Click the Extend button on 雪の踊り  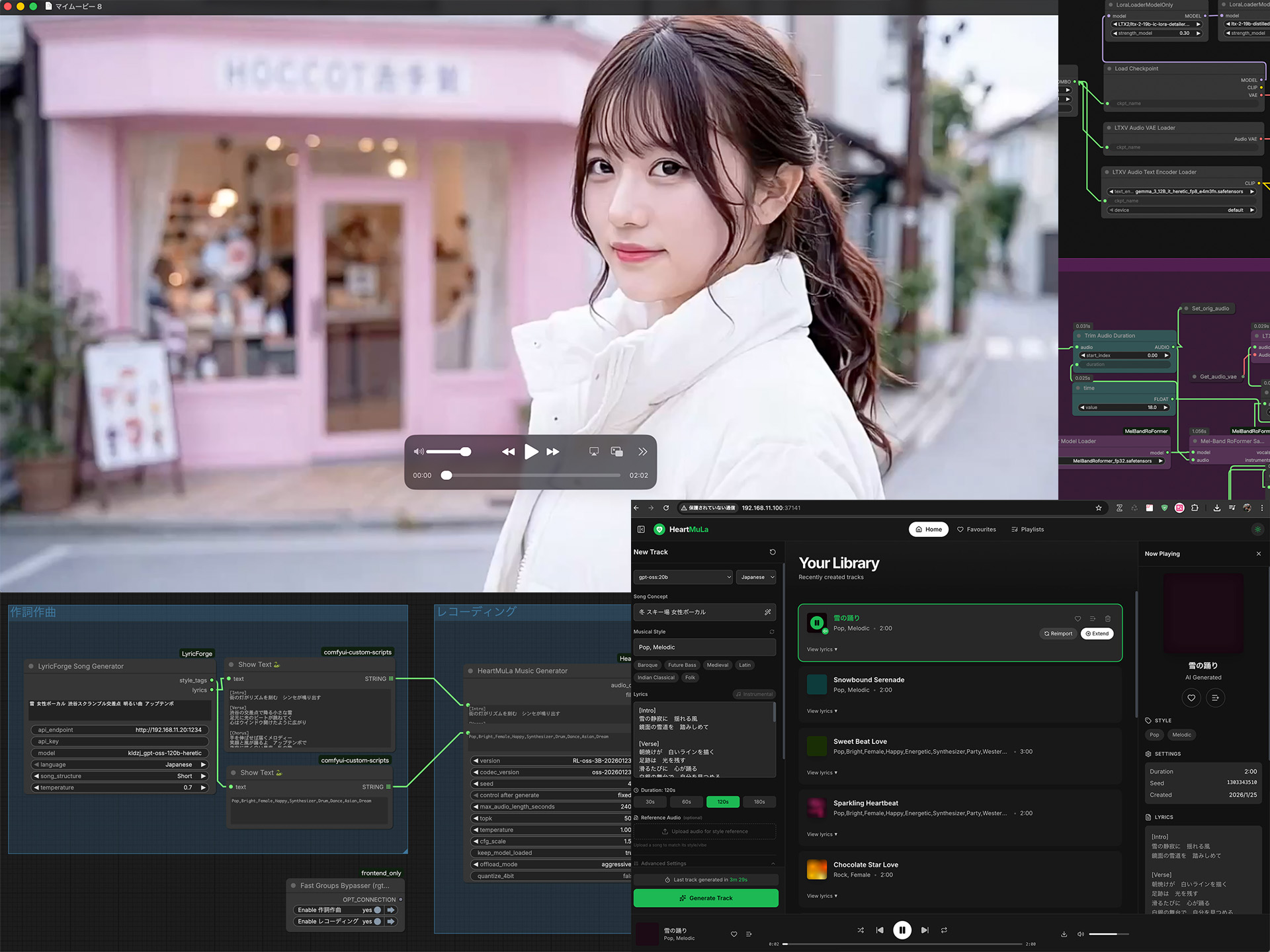tap(1097, 633)
